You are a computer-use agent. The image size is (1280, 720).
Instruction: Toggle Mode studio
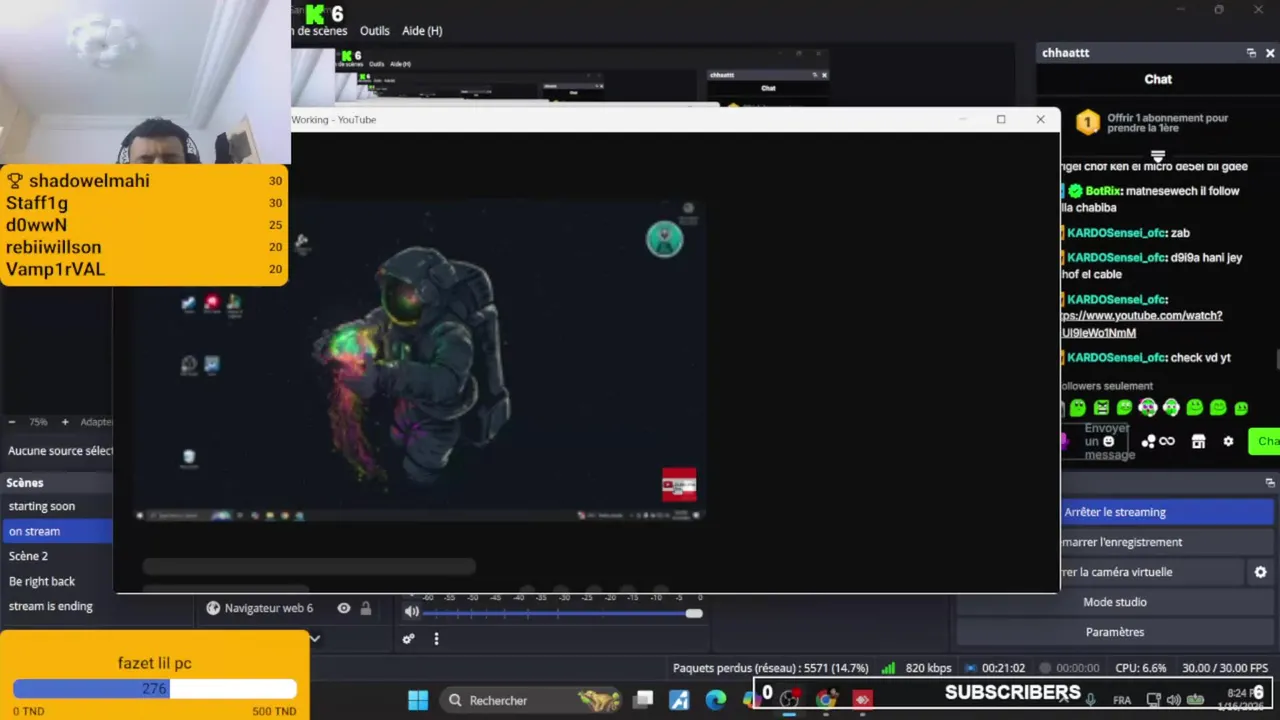[x=1115, y=602]
